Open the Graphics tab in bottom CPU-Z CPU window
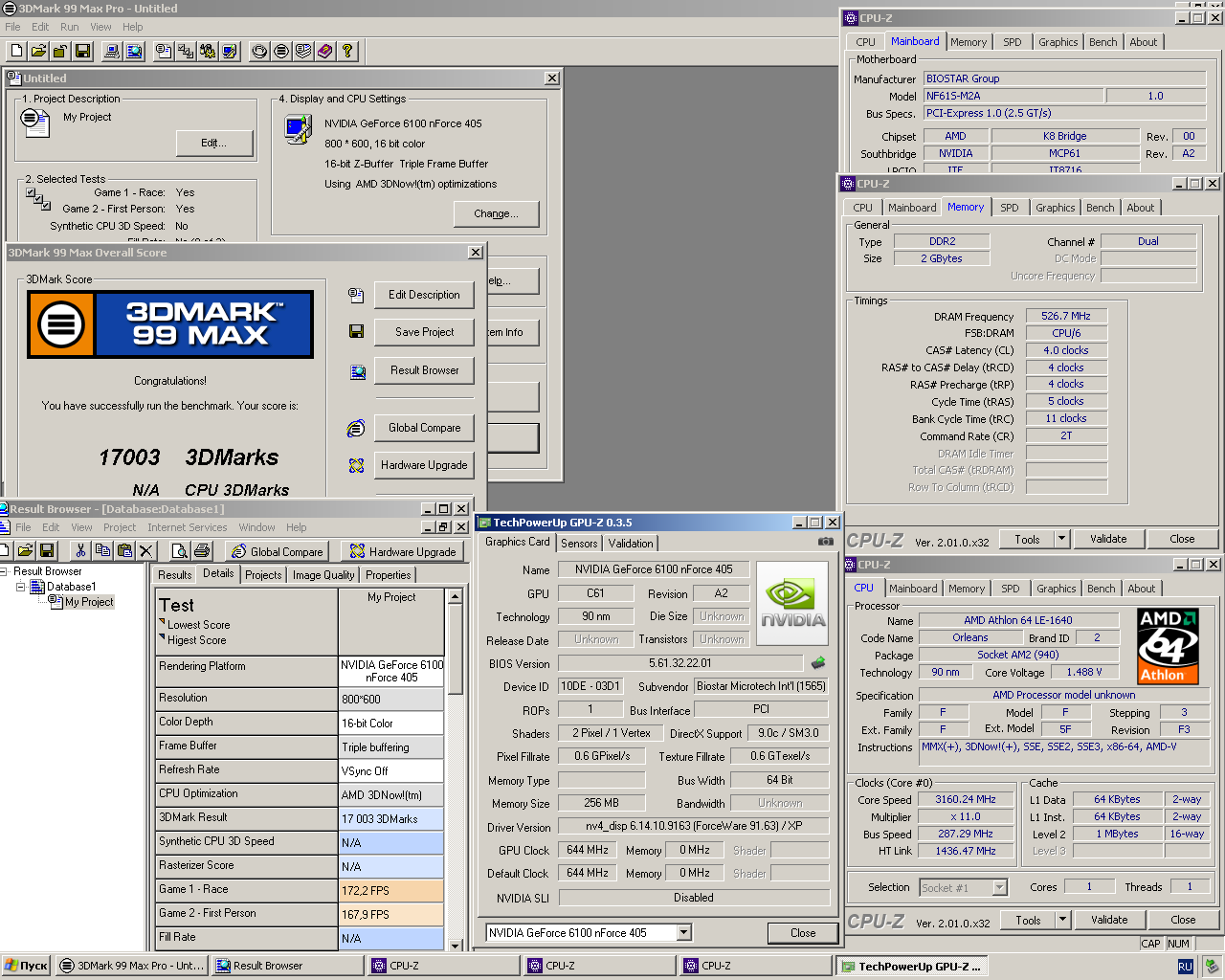Screen dimensions: 1225x980 coord(1056,589)
